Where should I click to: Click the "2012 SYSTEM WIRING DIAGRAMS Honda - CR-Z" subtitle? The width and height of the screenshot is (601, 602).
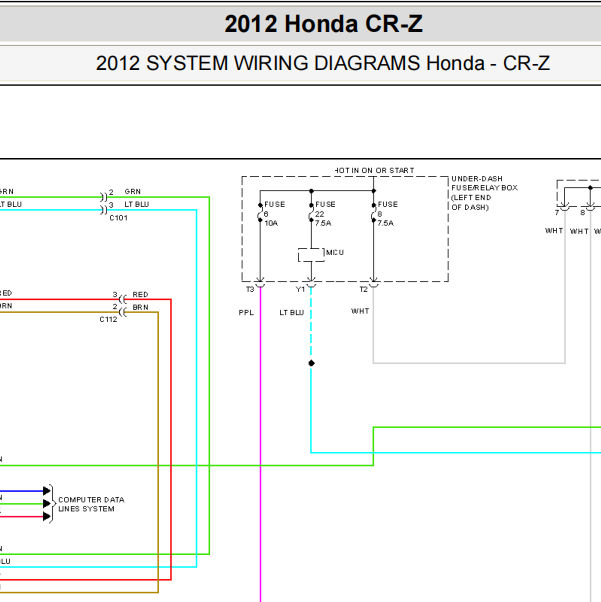click(x=323, y=63)
